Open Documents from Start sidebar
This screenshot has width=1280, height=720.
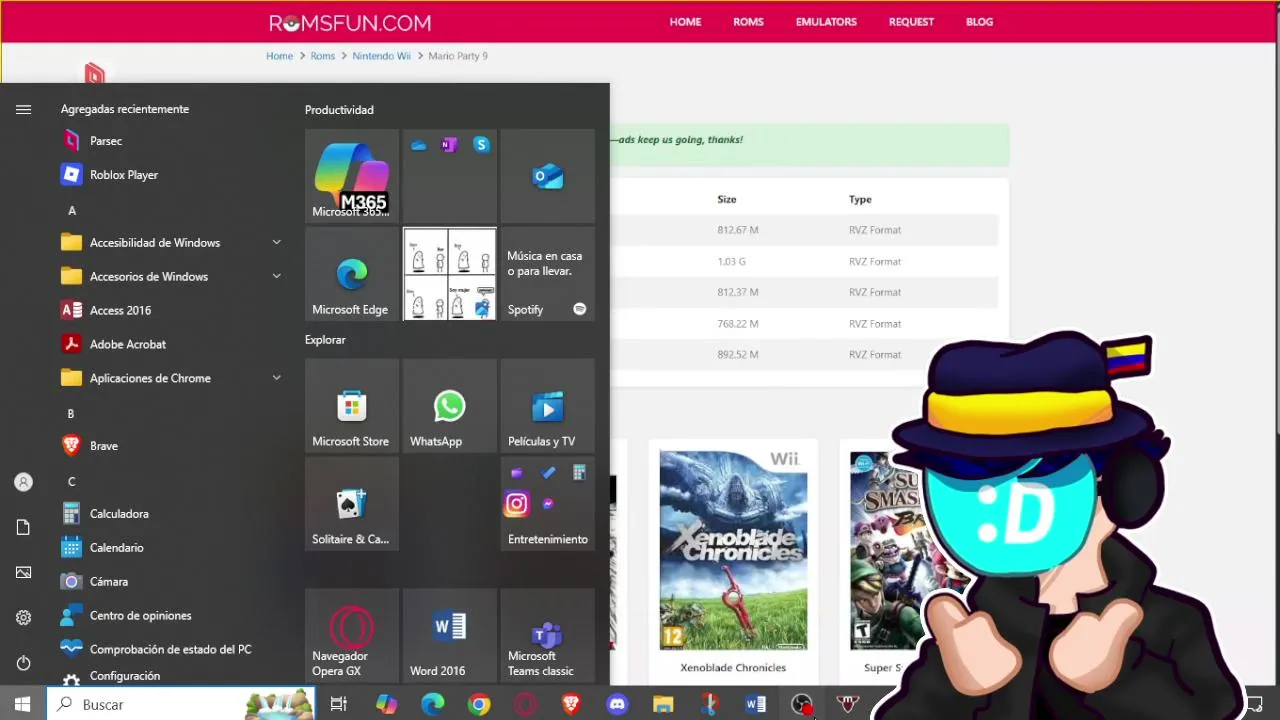(x=23, y=527)
